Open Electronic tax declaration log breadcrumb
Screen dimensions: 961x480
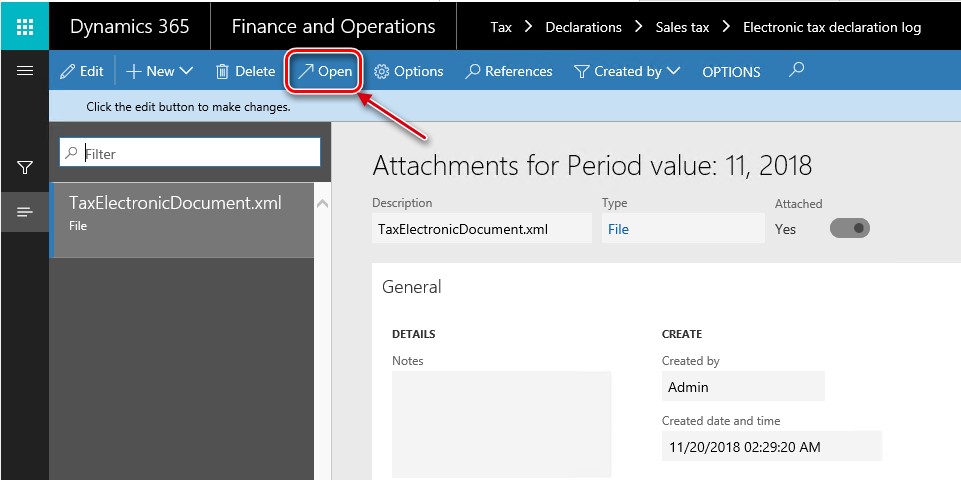[832, 27]
